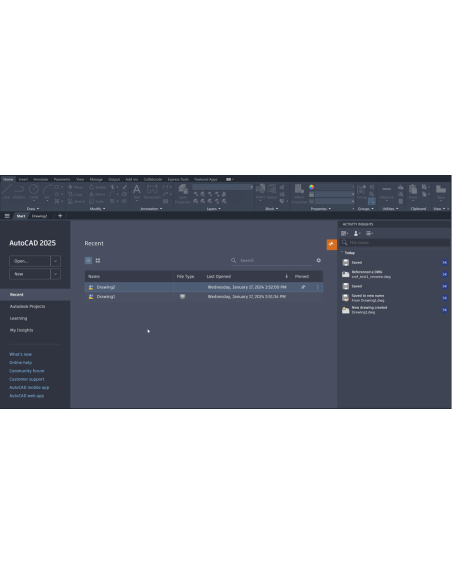
Task: Click the New button
Action: click(x=30, y=274)
